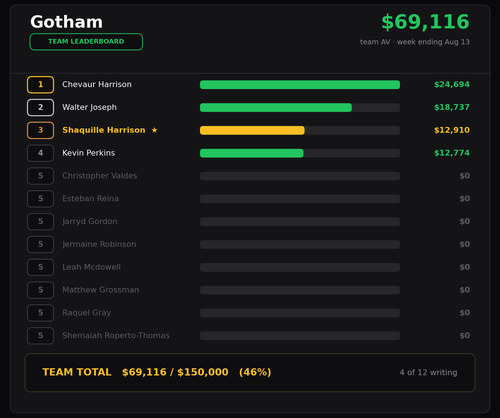Click the large $69,116 header total
This screenshot has height=418, width=500.
click(425, 22)
